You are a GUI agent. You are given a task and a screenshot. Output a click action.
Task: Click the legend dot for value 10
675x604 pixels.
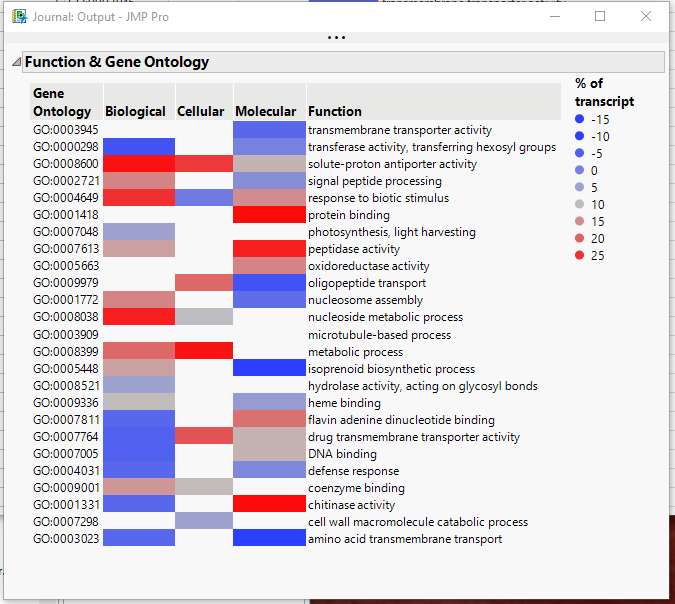click(580, 204)
